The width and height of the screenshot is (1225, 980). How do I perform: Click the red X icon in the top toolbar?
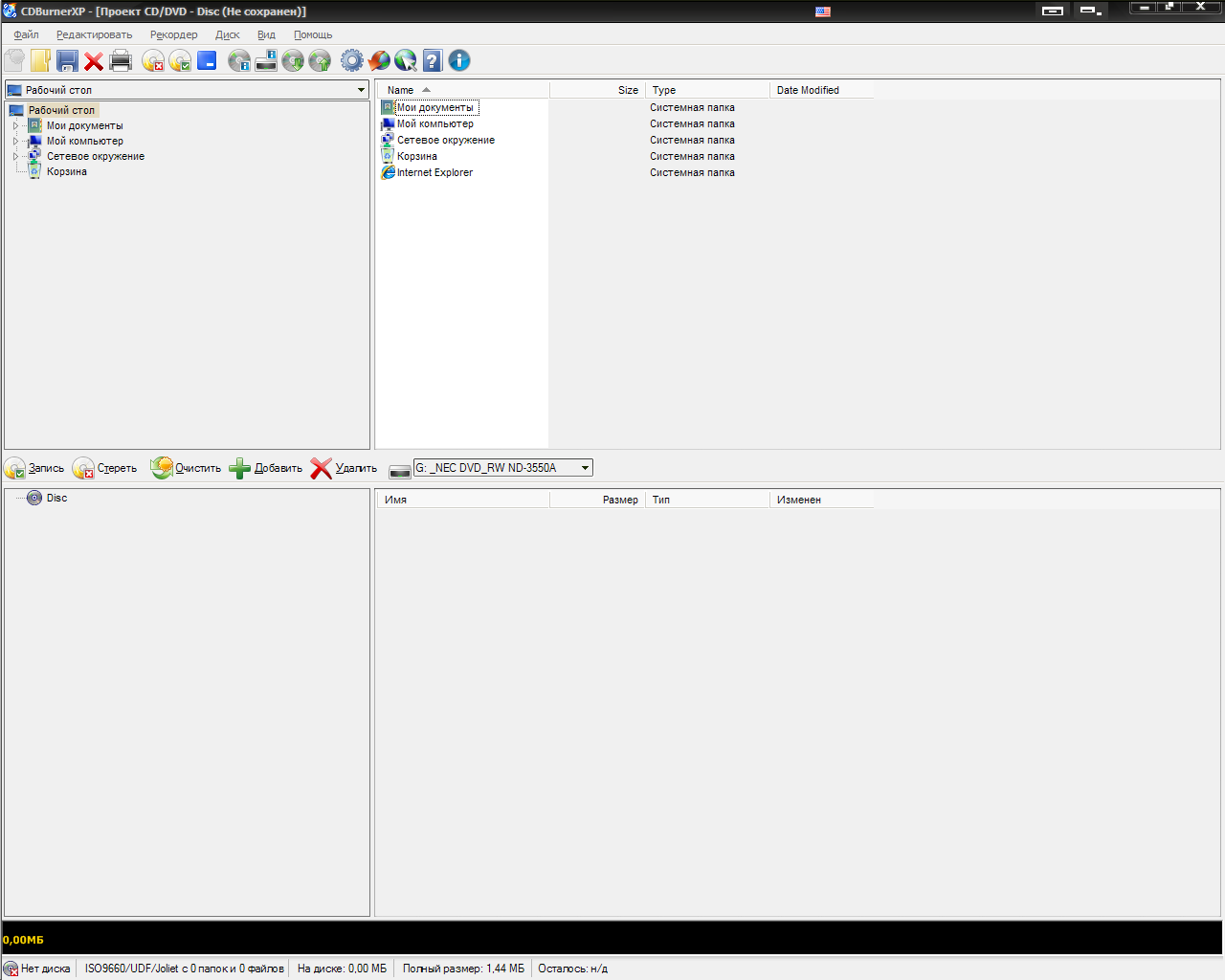pyautogui.click(x=94, y=60)
